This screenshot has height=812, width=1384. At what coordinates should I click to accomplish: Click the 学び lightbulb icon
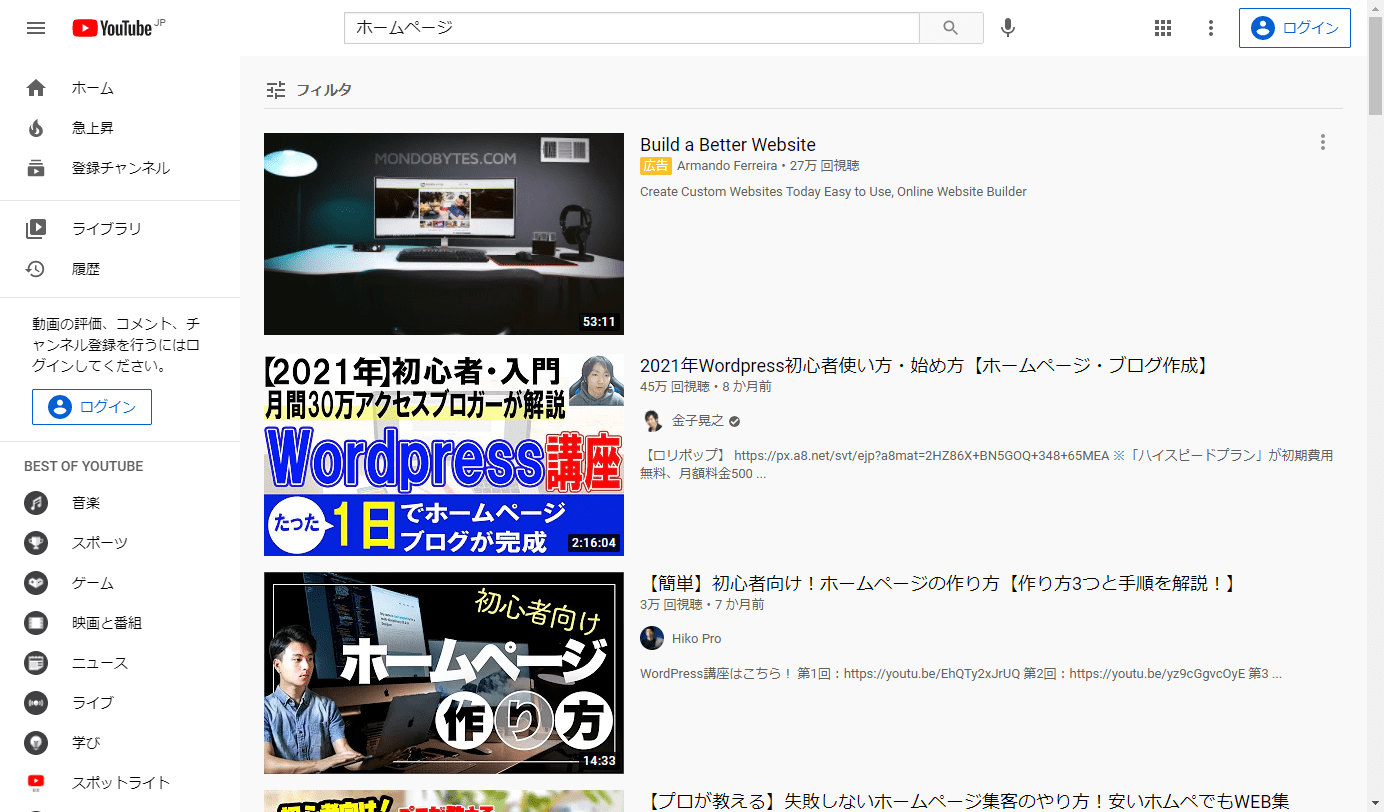pyautogui.click(x=36, y=743)
